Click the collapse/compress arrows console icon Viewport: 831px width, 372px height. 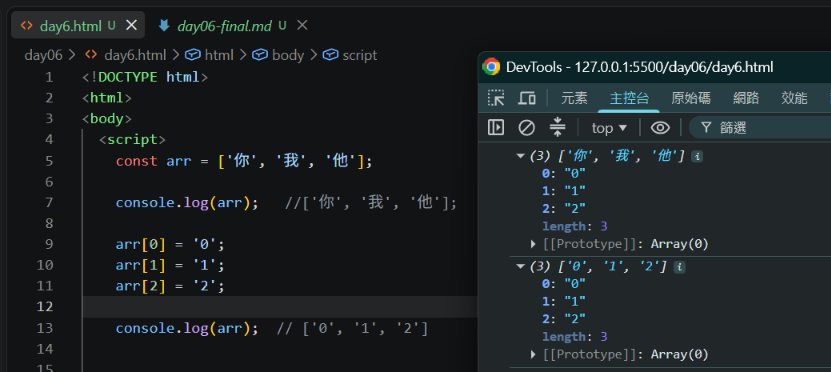click(558, 128)
